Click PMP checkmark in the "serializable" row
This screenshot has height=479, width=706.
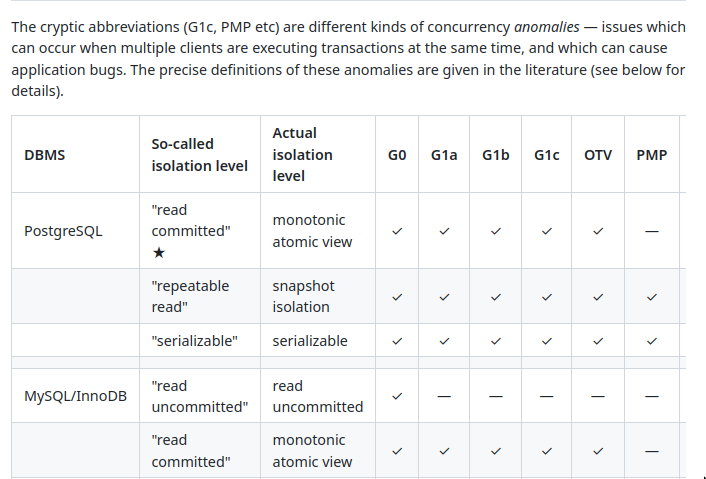[x=652, y=341]
